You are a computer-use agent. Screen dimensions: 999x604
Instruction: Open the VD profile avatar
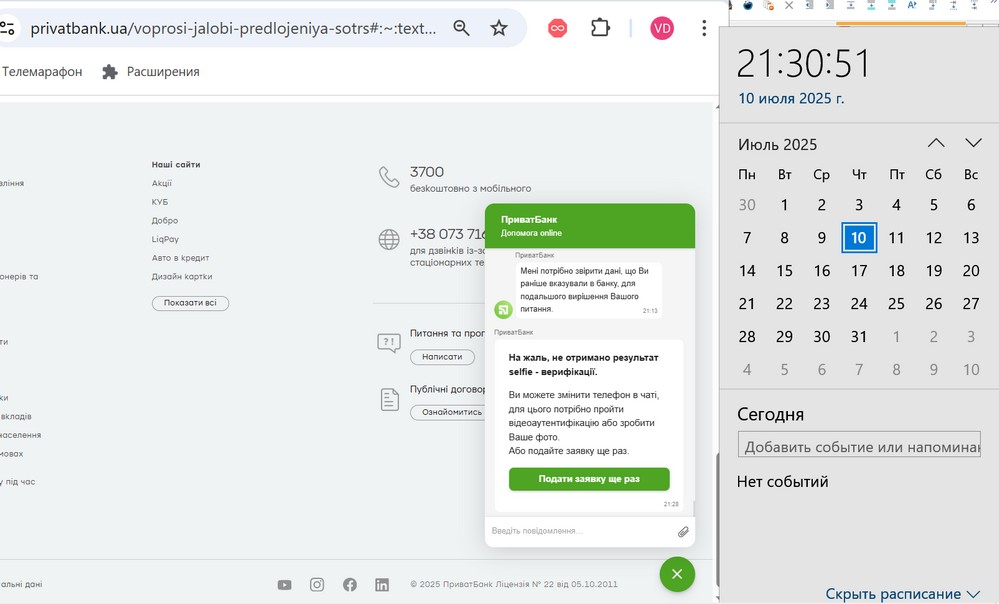pyautogui.click(x=662, y=28)
